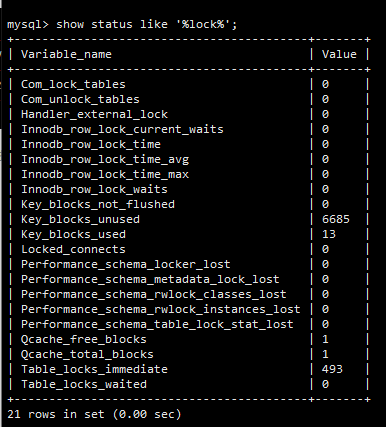Click the Performance_schema_metadata_lock_lost entry
The image size is (386, 427).
pos(150,279)
